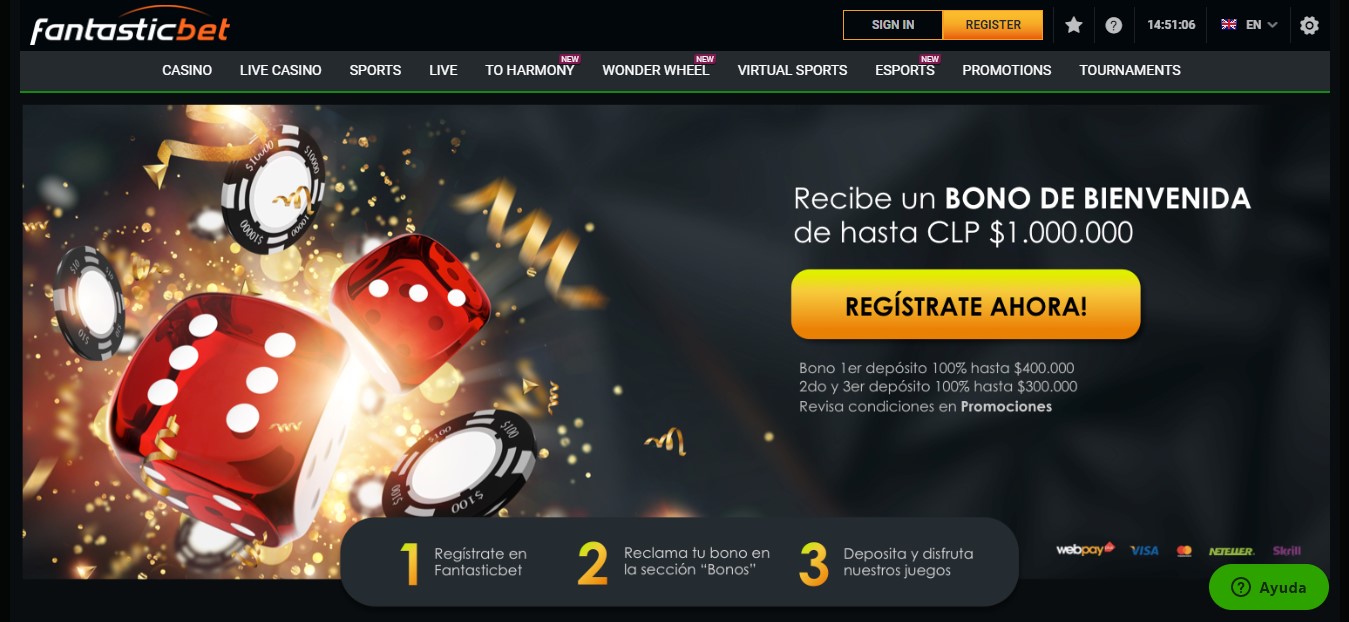Screen dimensions: 1349x622
Task: Open the Tournaments section
Action: click(x=1130, y=70)
